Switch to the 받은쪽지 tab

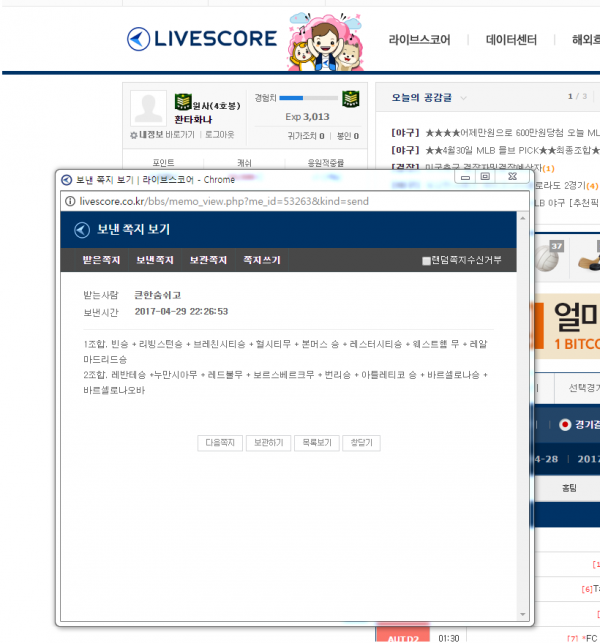(101, 260)
